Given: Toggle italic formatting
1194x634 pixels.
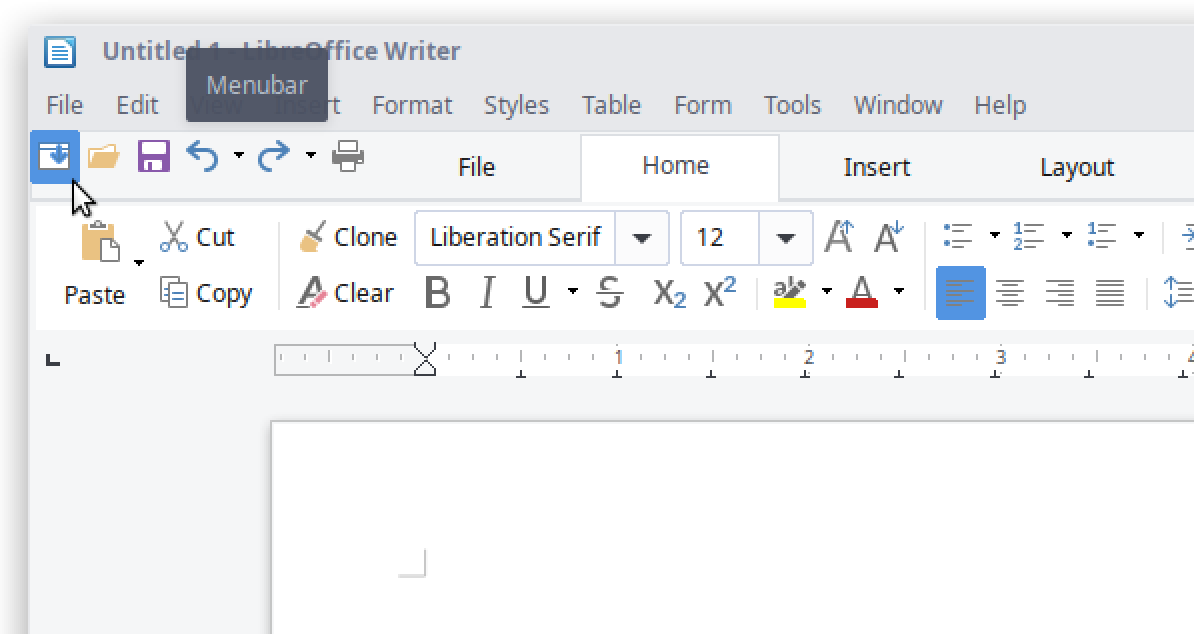Looking at the screenshot, I should pos(487,293).
